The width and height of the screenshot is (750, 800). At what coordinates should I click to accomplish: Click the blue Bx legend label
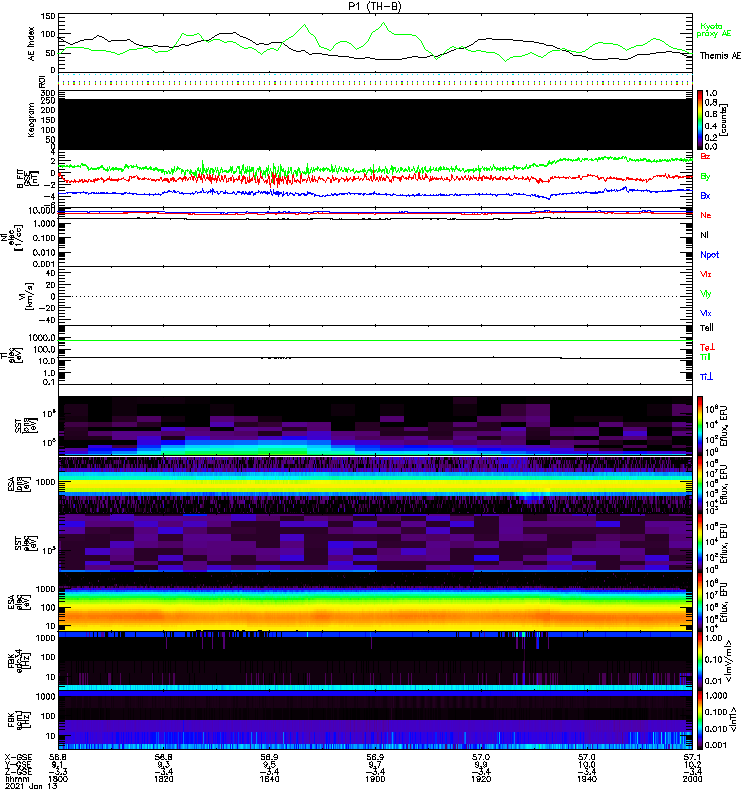coord(705,195)
